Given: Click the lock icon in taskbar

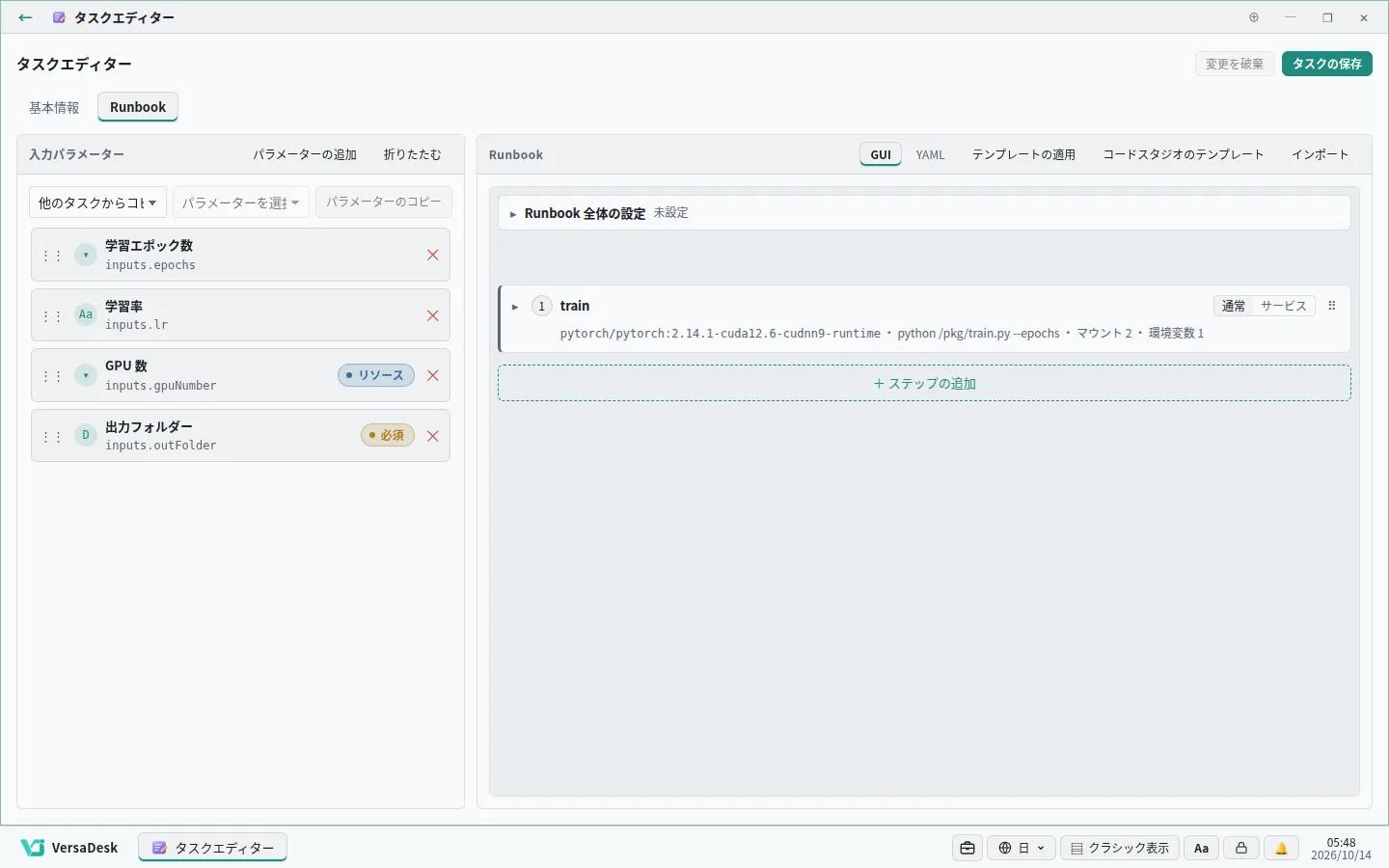Looking at the screenshot, I should point(1241,848).
